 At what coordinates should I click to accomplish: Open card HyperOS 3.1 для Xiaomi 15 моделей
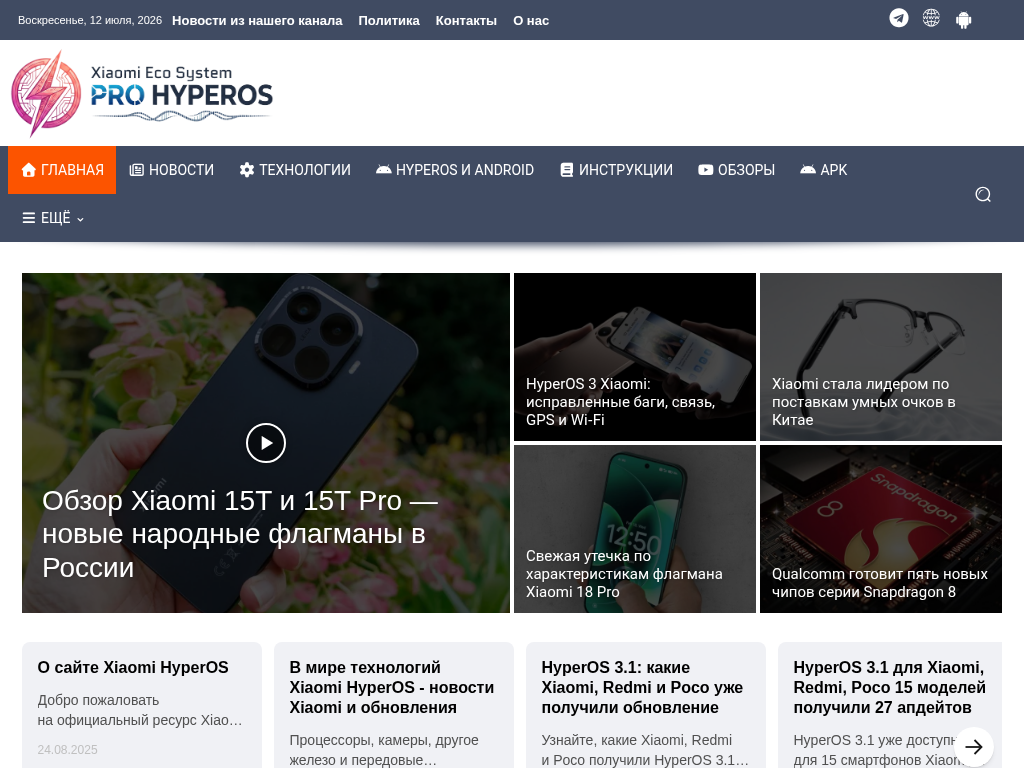point(889,687)
